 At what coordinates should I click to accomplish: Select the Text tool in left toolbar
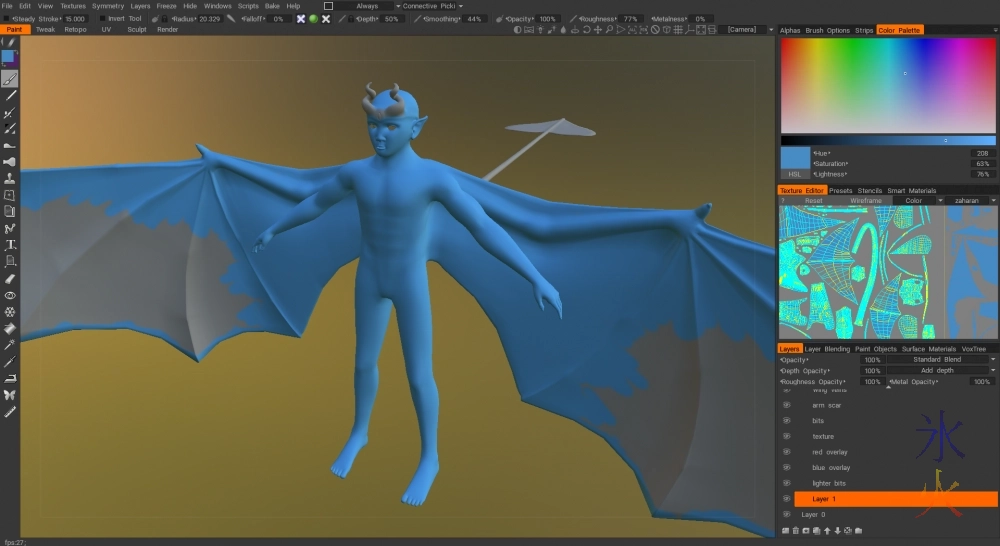coord(10,244)
